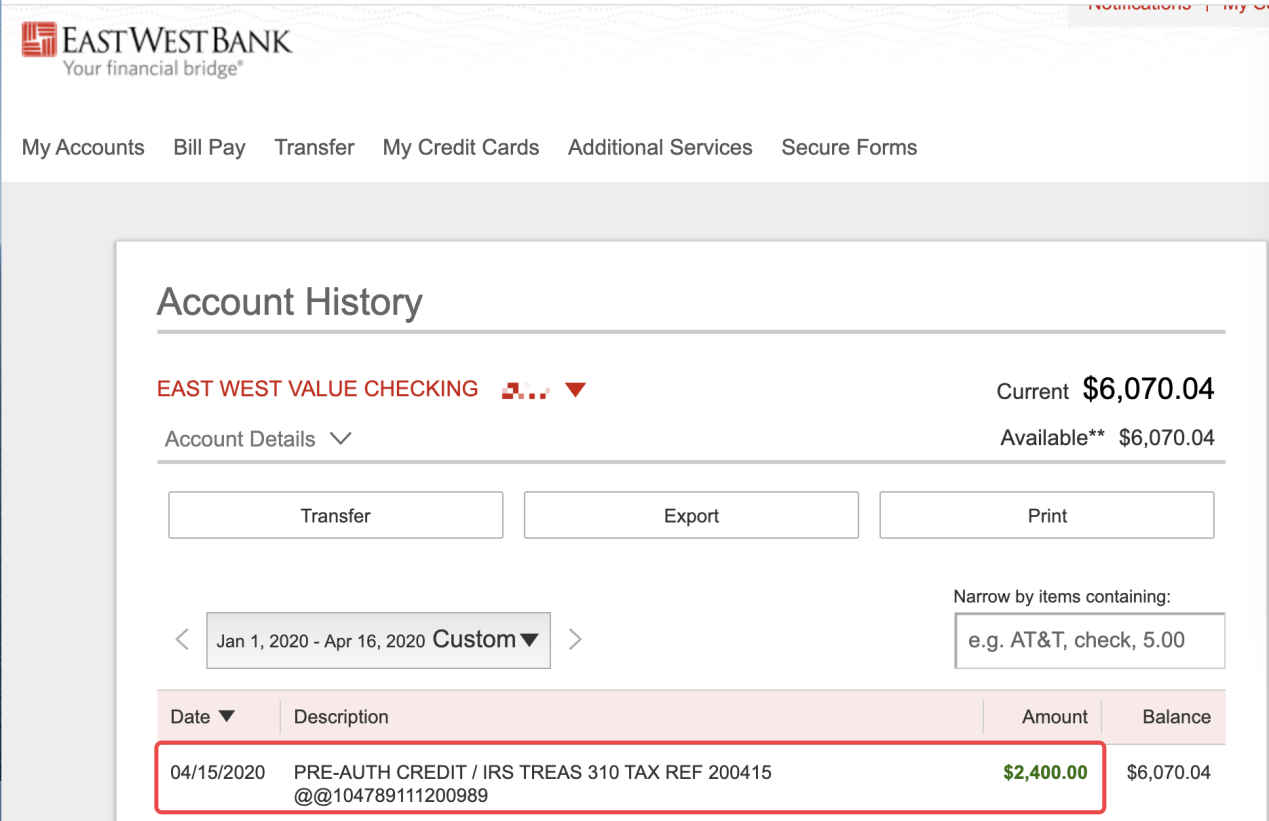Click the Print button
This screenshot has width=1269, height=821.
[1047, 516]
